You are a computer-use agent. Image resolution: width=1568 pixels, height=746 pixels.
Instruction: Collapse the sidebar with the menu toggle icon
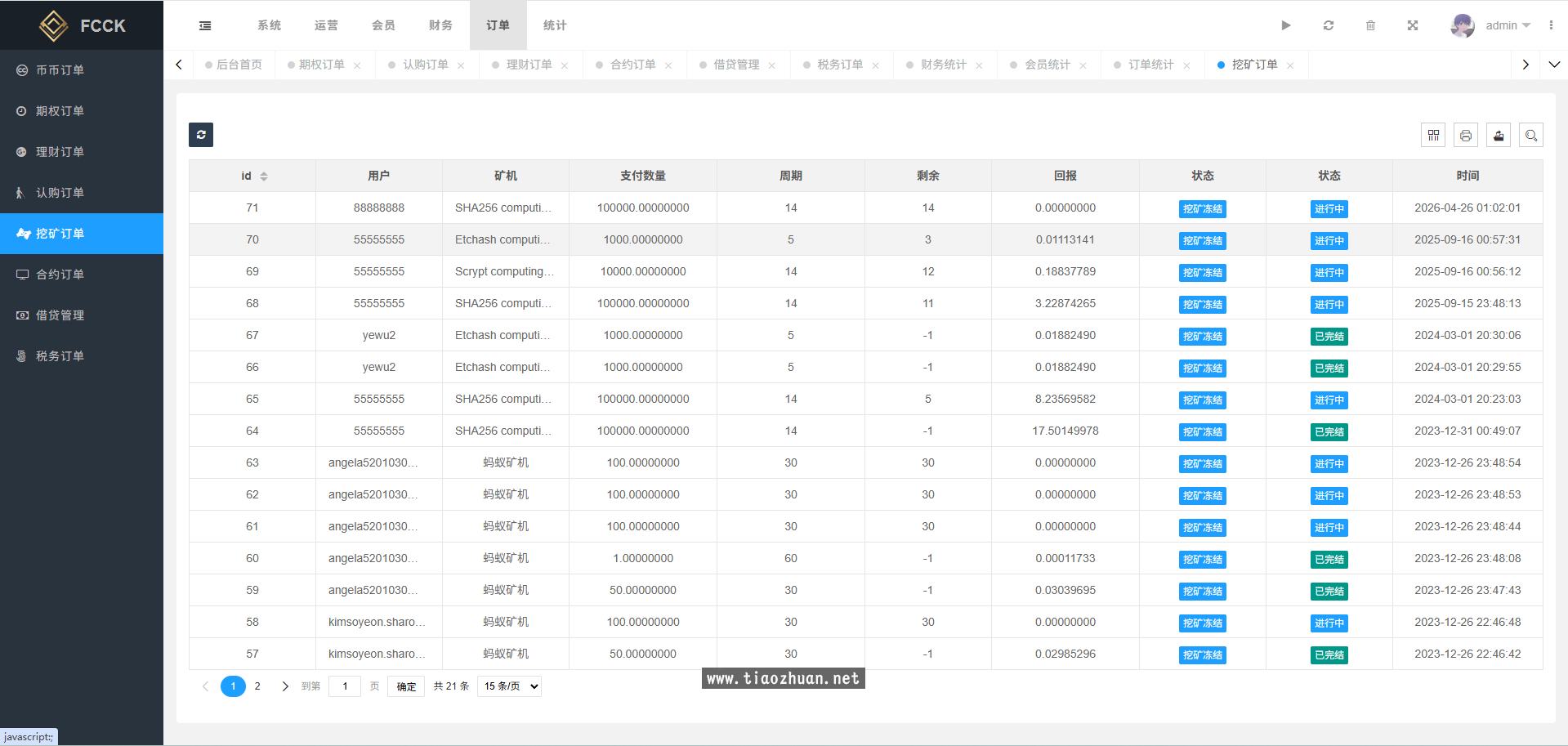205,25
